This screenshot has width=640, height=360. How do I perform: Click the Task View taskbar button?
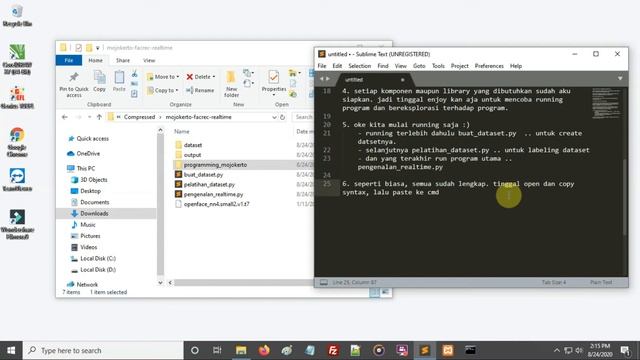click(217, 350)
